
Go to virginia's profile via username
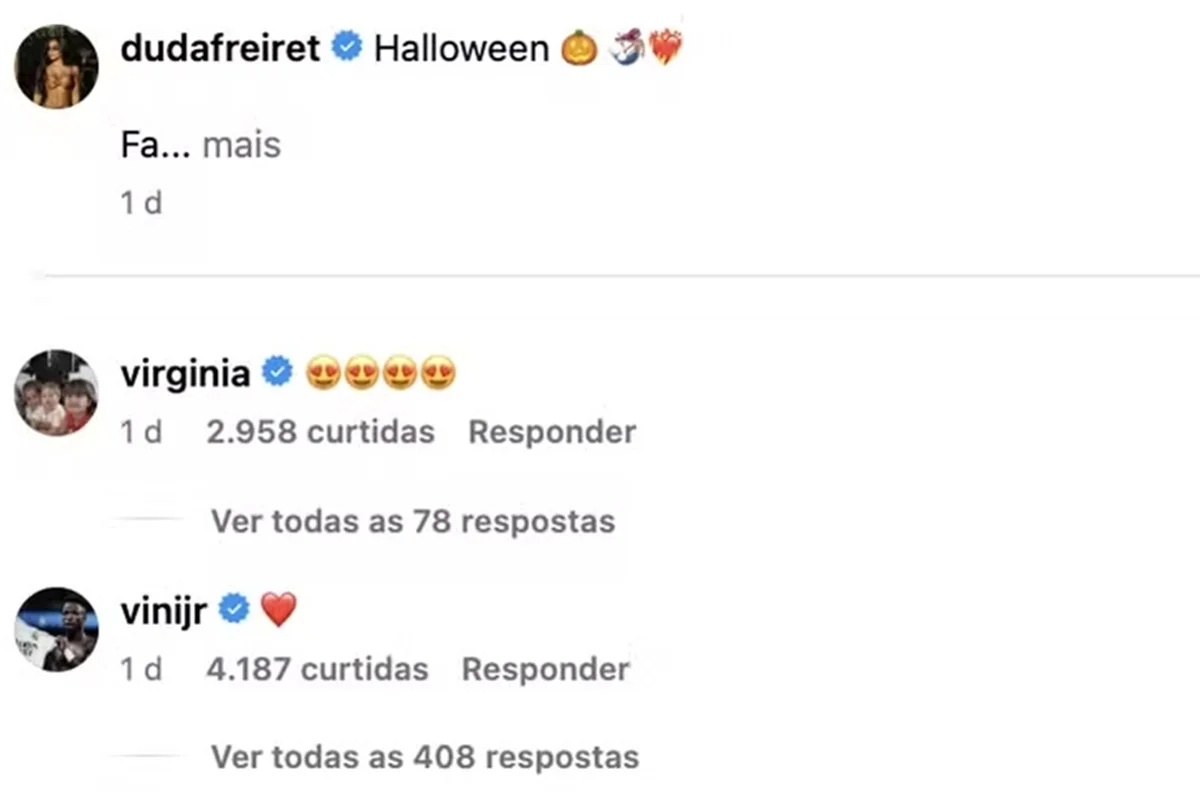pos(185,374)
